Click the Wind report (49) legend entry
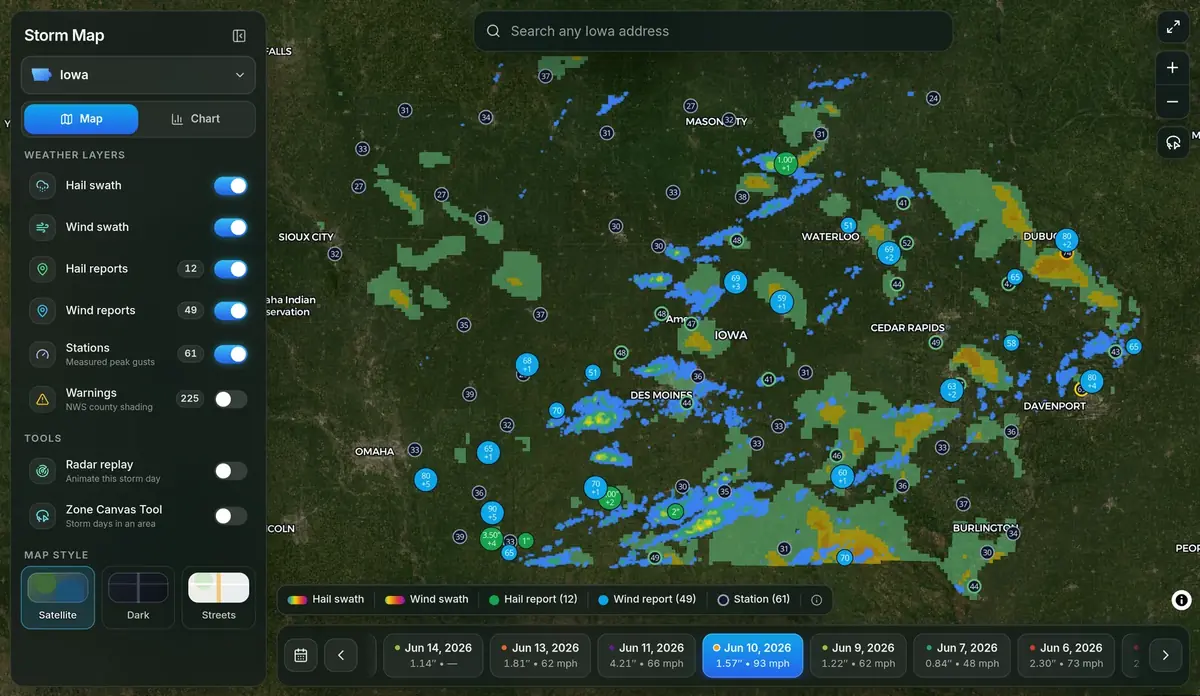 646,600
